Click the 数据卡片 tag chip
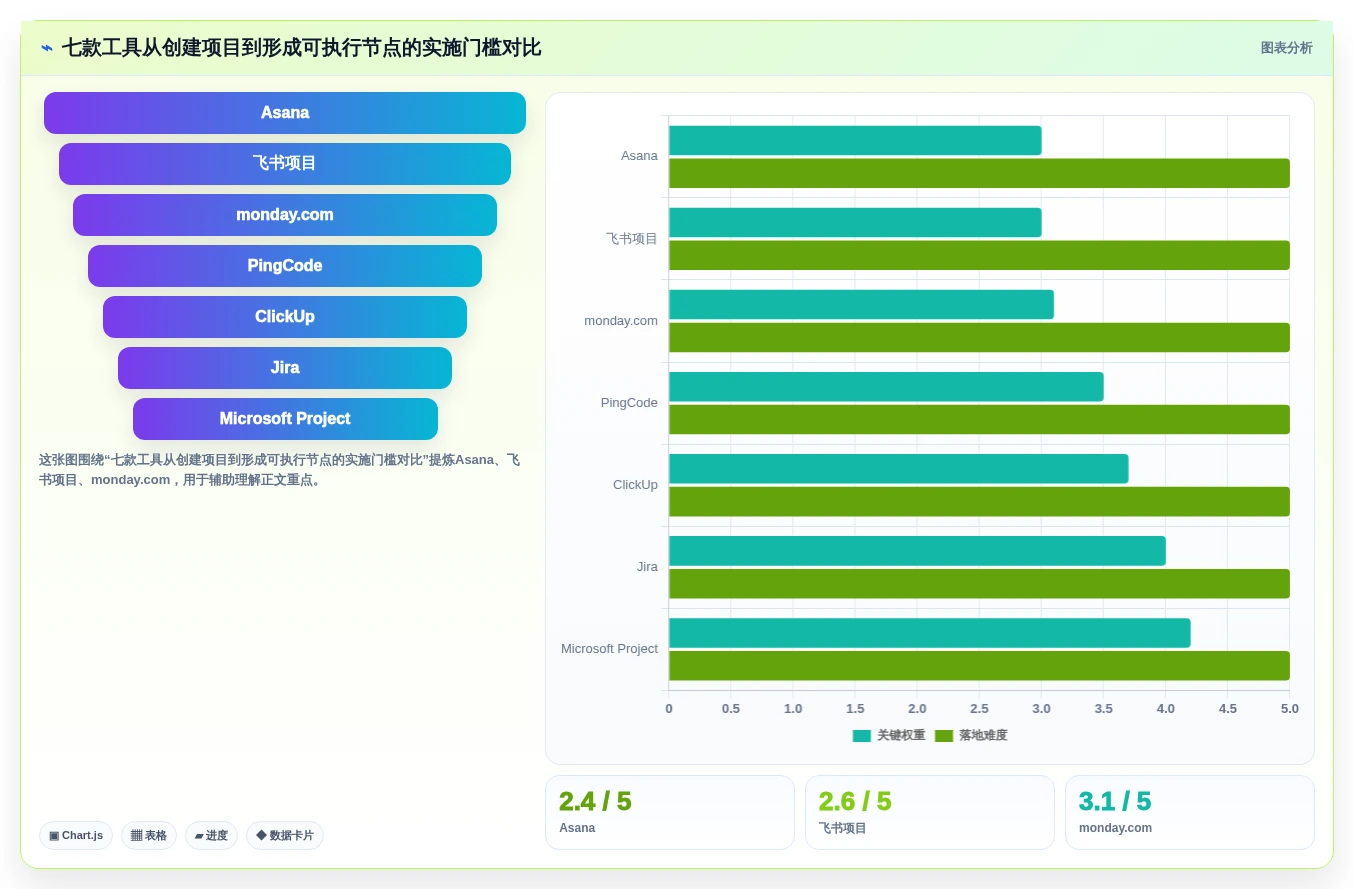This screenshot has height=889, width=1354. click(285, 835)
